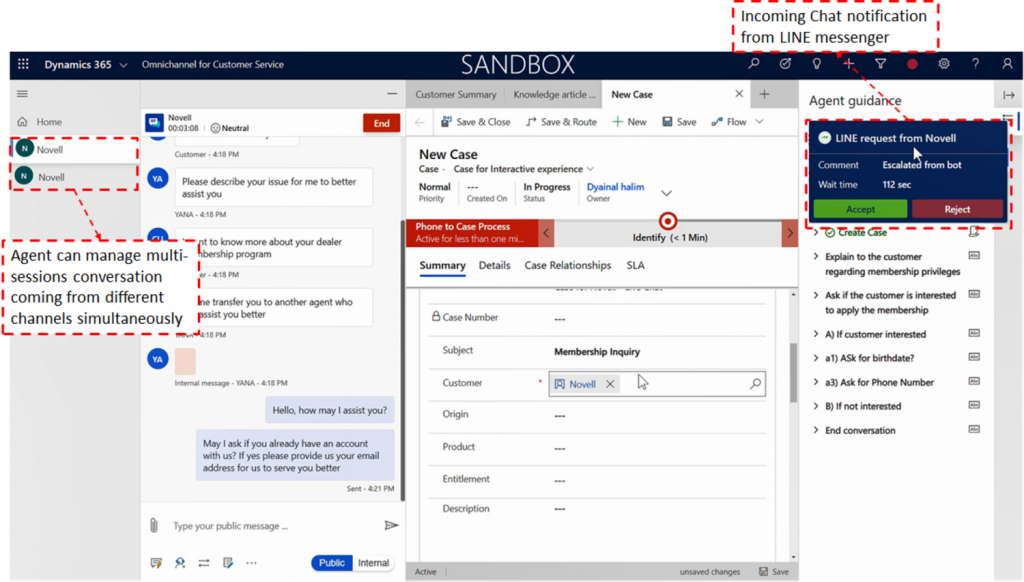Switch message mode to Internal
This screenshot has height=582, width=1024.
[x=373, y=563]
